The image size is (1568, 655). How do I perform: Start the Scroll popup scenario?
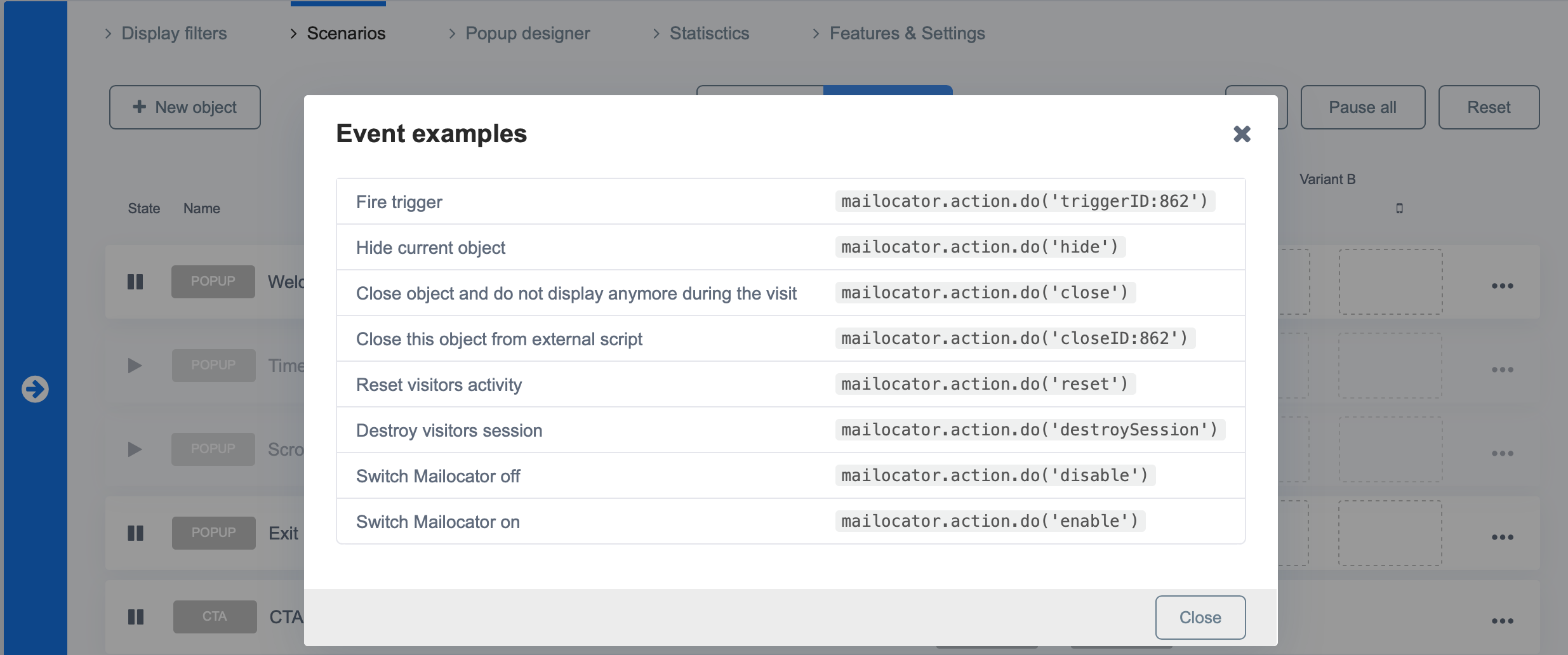tap(135, 449)
